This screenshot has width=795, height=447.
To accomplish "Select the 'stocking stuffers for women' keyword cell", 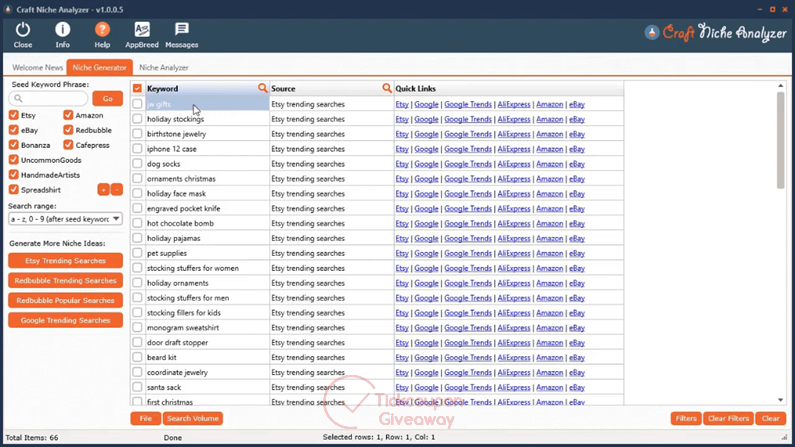I will click(x=207, y=268).
